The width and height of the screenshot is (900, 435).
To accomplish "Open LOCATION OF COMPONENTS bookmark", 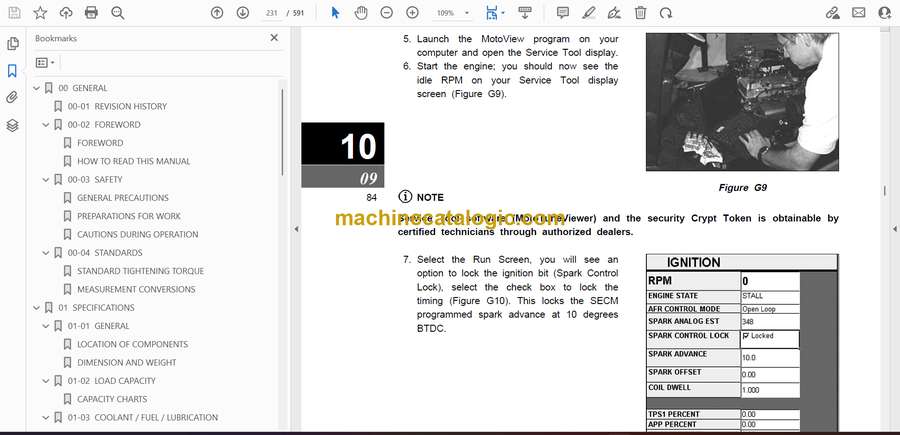I will [133, 344].
